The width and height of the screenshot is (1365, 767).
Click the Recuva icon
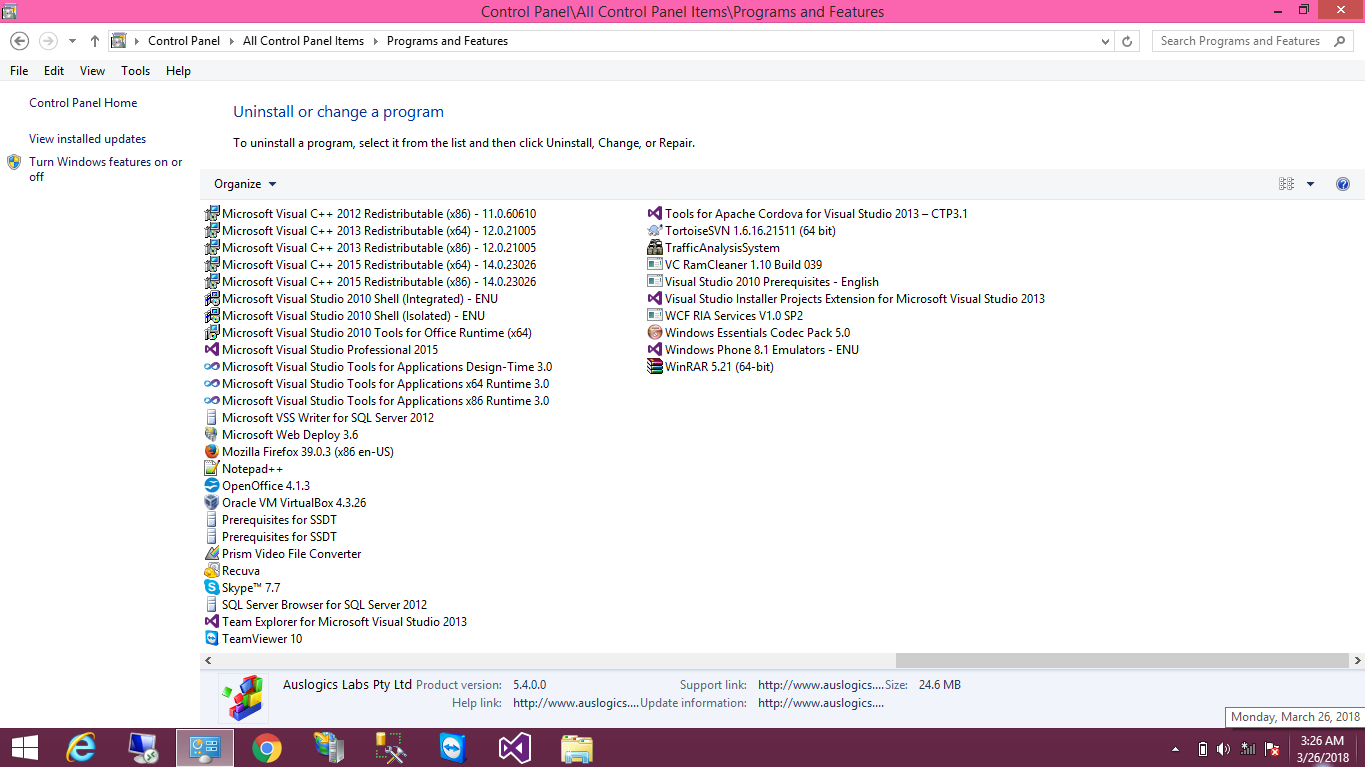point(211,571)
